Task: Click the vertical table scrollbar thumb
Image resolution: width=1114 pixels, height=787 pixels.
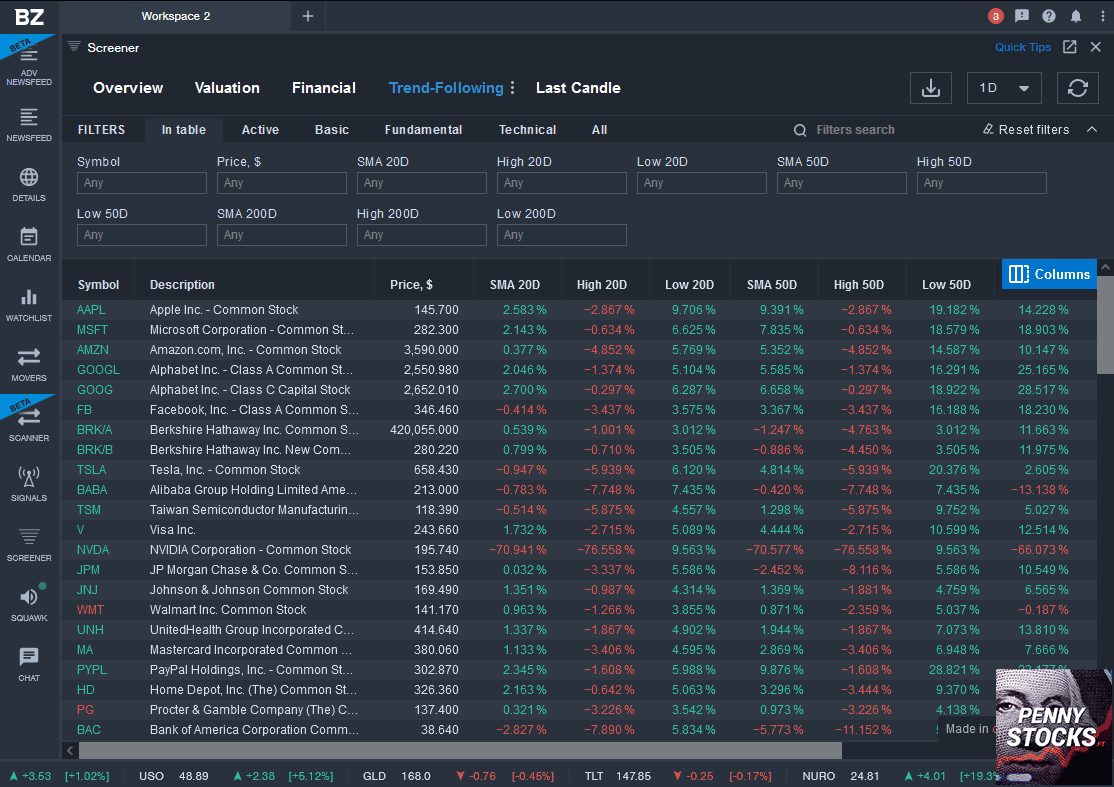Action: pos(1105,325)
